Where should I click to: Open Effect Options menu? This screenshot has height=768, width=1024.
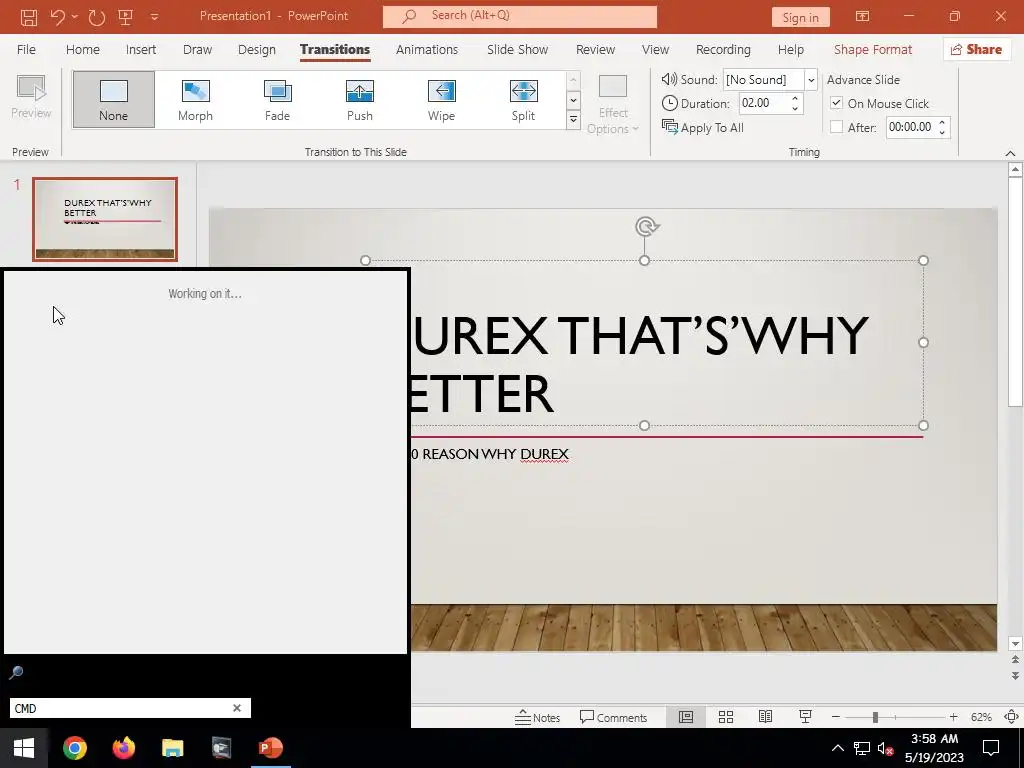tap(613, 104)
